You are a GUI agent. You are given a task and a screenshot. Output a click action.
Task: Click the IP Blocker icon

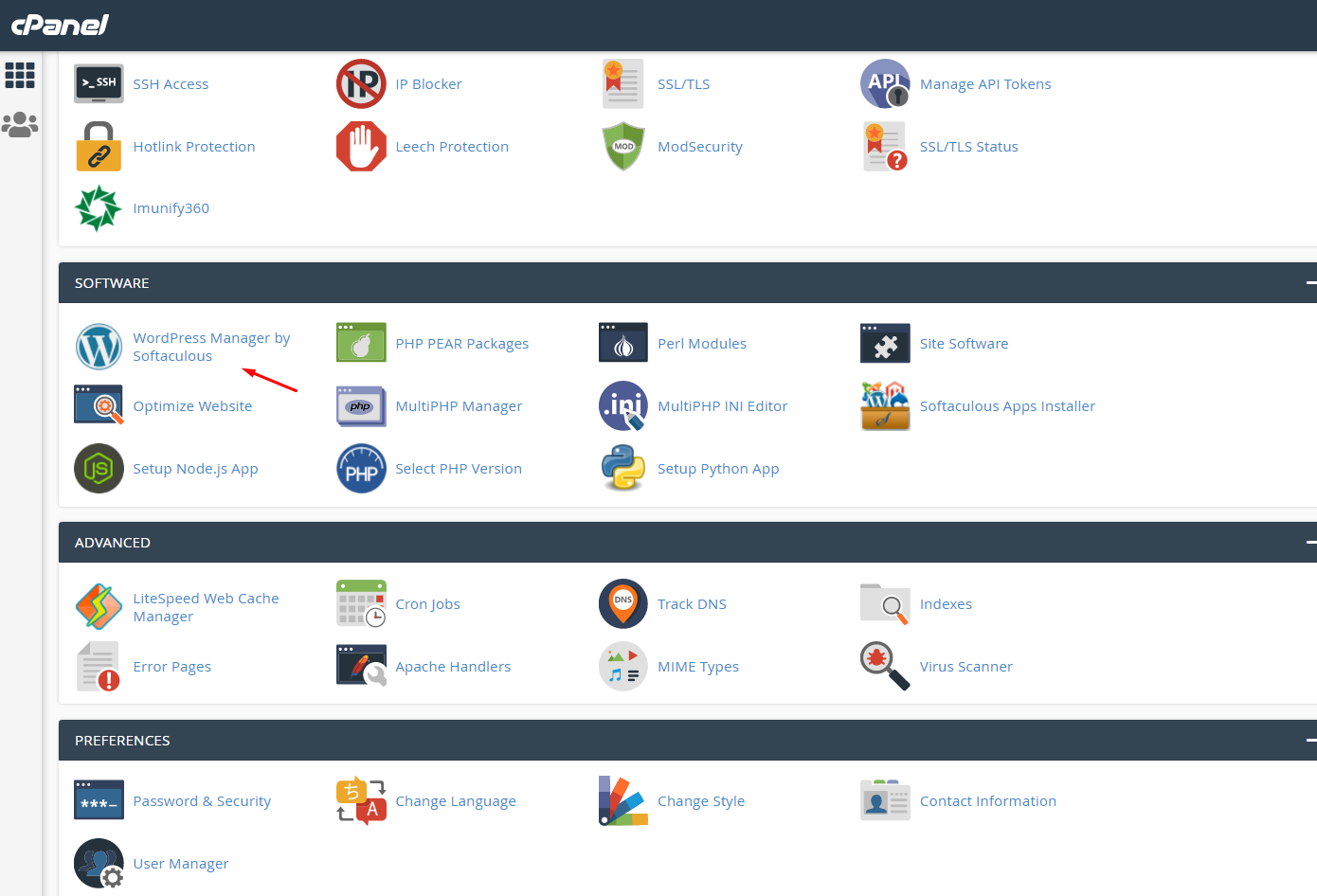361,84
